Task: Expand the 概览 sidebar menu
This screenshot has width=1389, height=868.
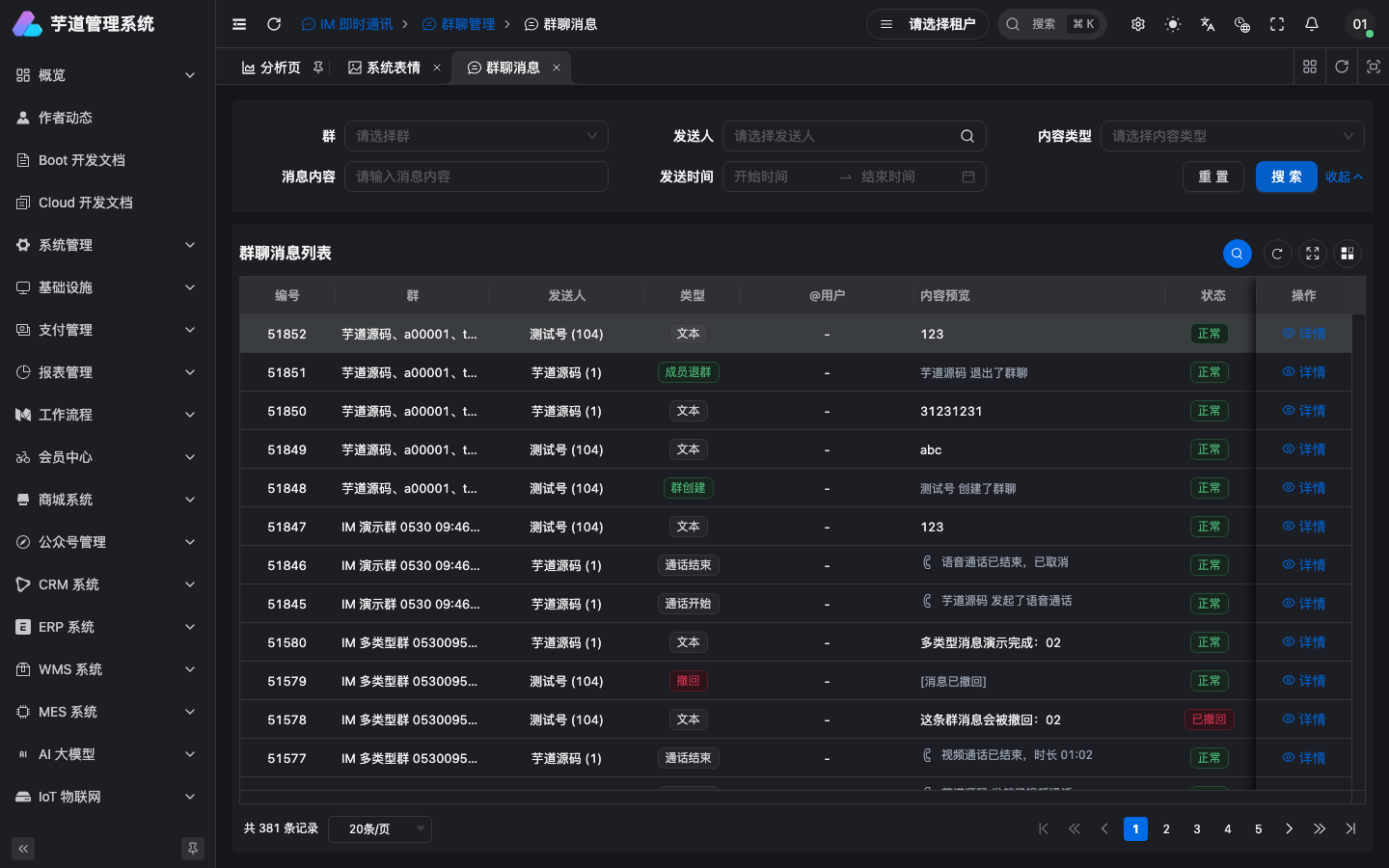Action: (x=107, y=75)
